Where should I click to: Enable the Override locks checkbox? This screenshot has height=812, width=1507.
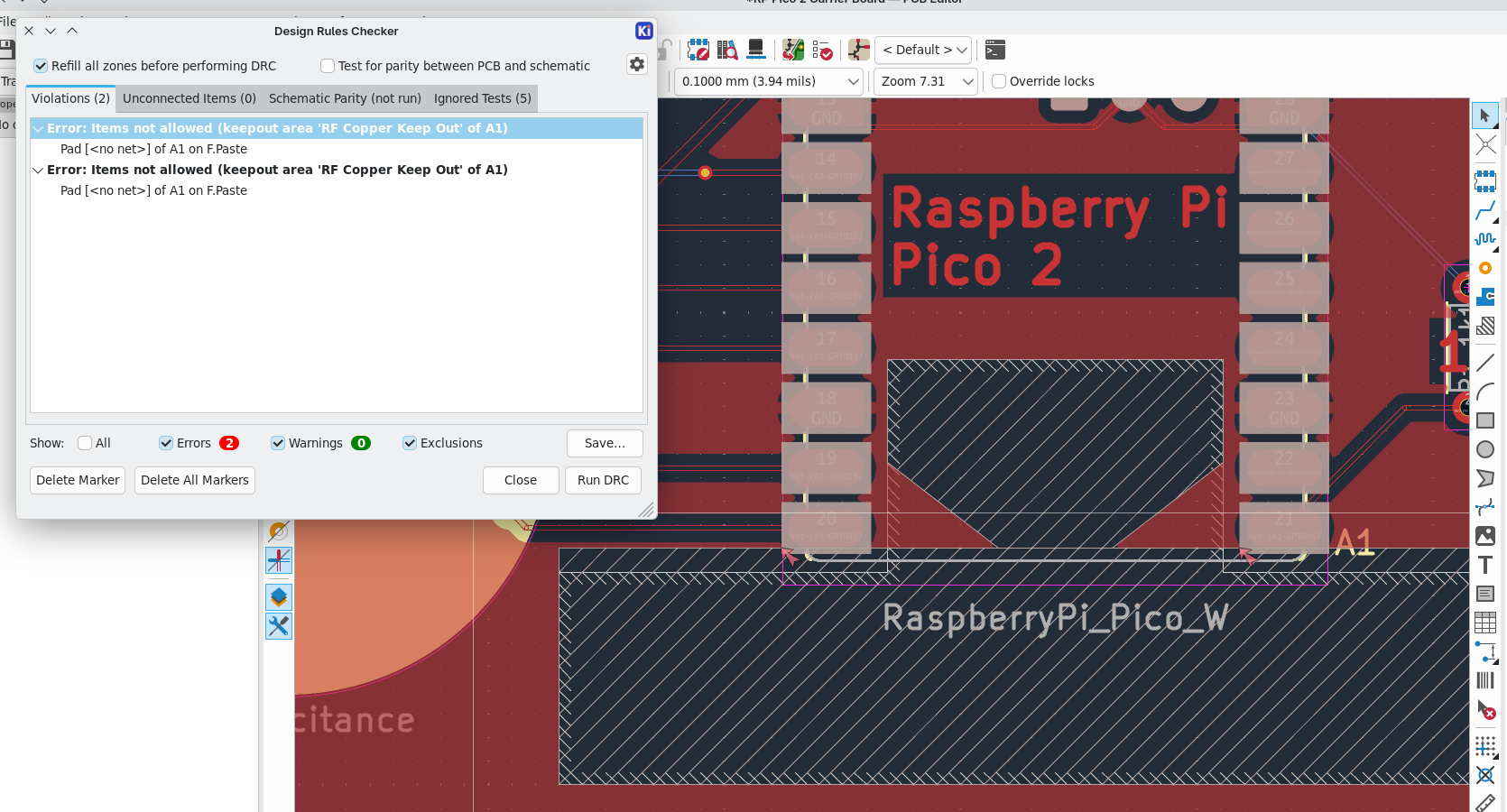999,81
